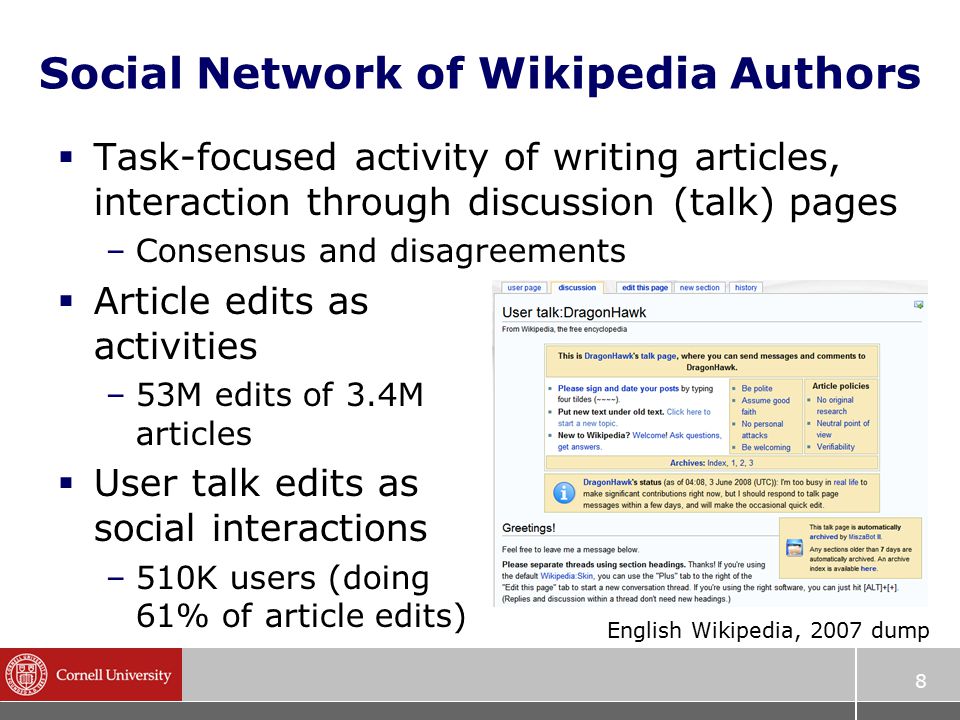Open 'Please sign and date your posts' link
960x720 pixels.
(x=618, y=388)
